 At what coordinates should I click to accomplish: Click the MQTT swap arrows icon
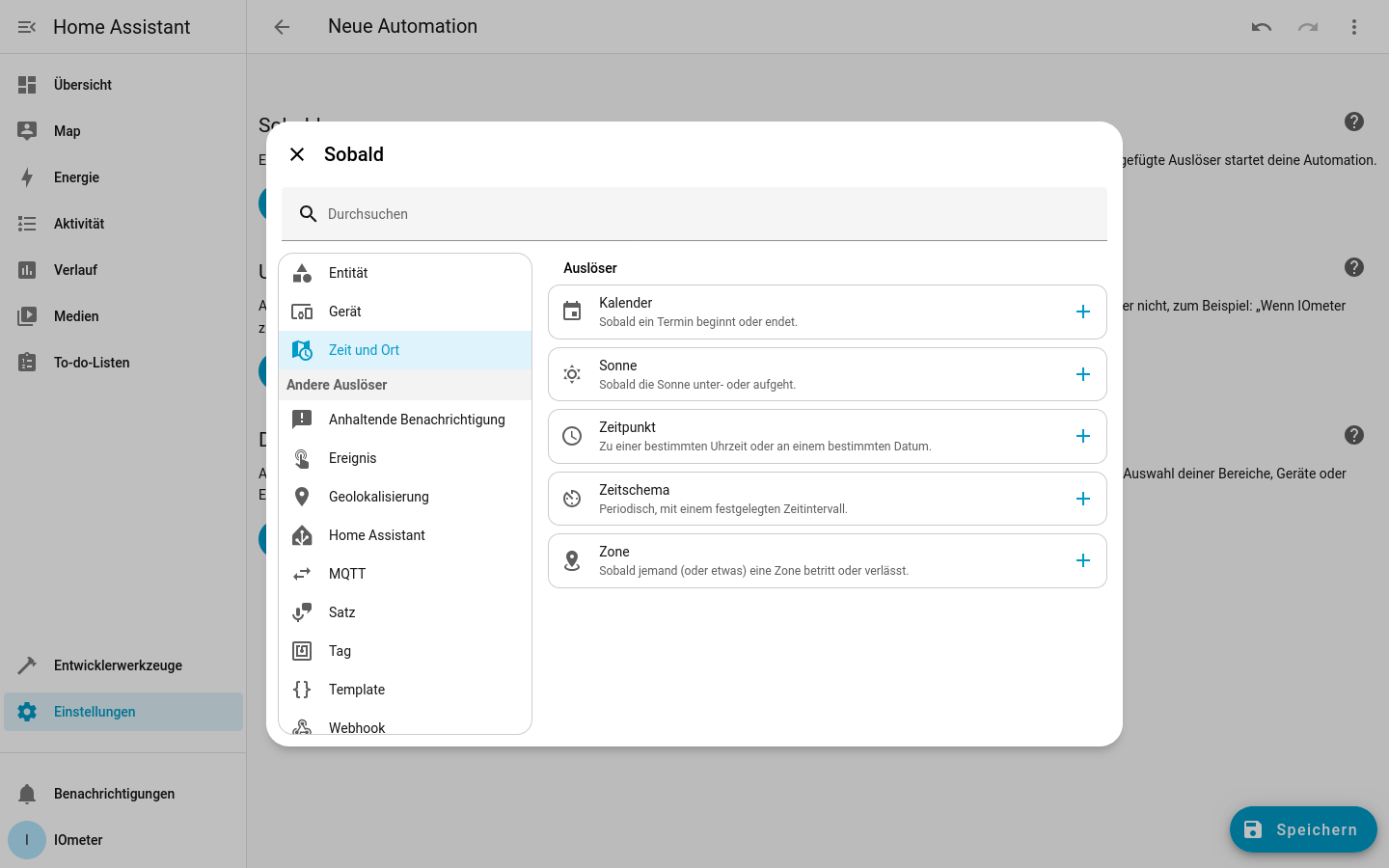point(302,574)
